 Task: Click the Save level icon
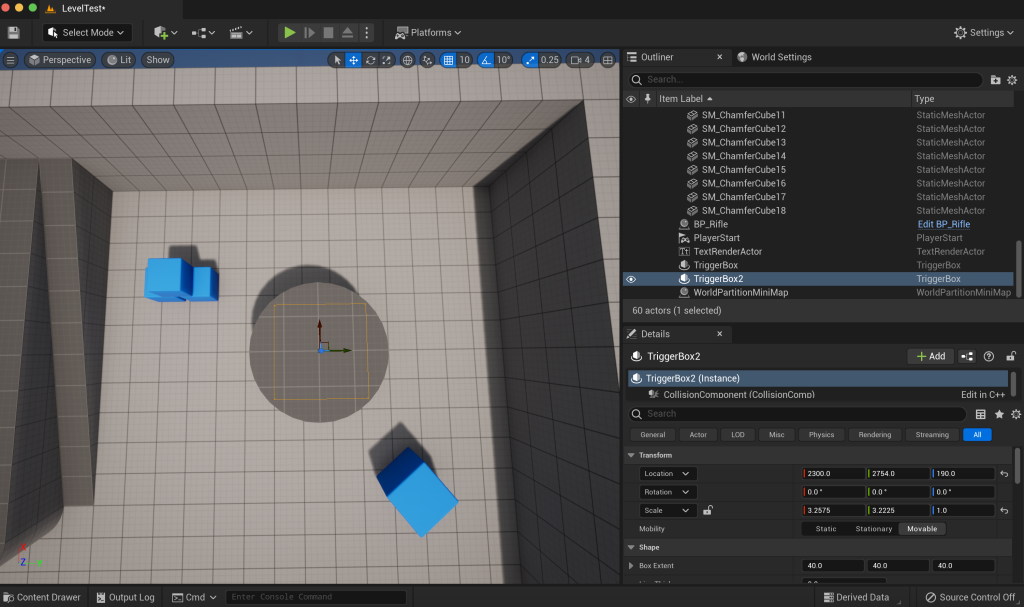[x=13, y=33]
